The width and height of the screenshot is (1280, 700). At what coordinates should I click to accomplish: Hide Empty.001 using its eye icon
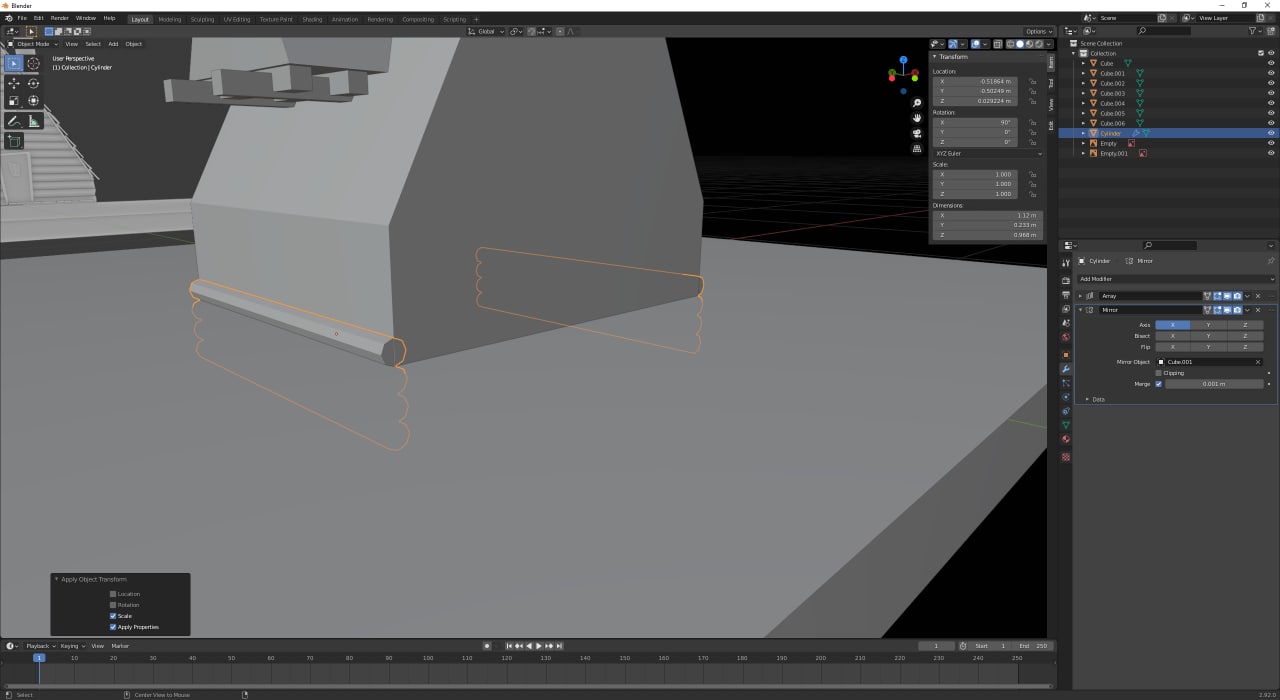1271,153
